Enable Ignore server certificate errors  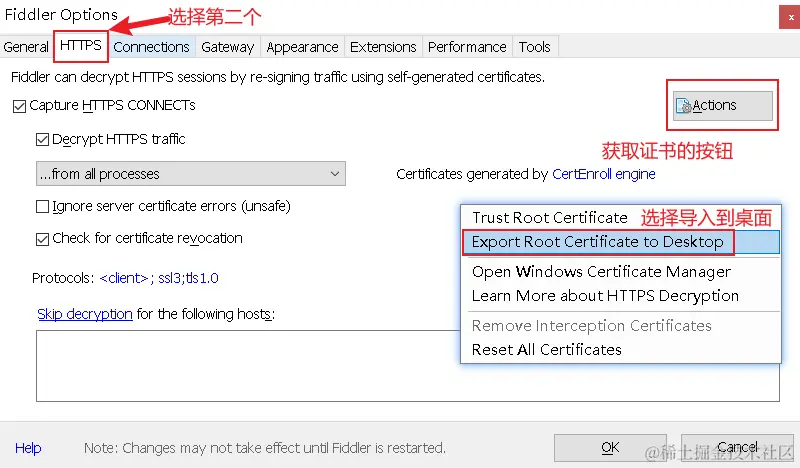tap(42, 206)
